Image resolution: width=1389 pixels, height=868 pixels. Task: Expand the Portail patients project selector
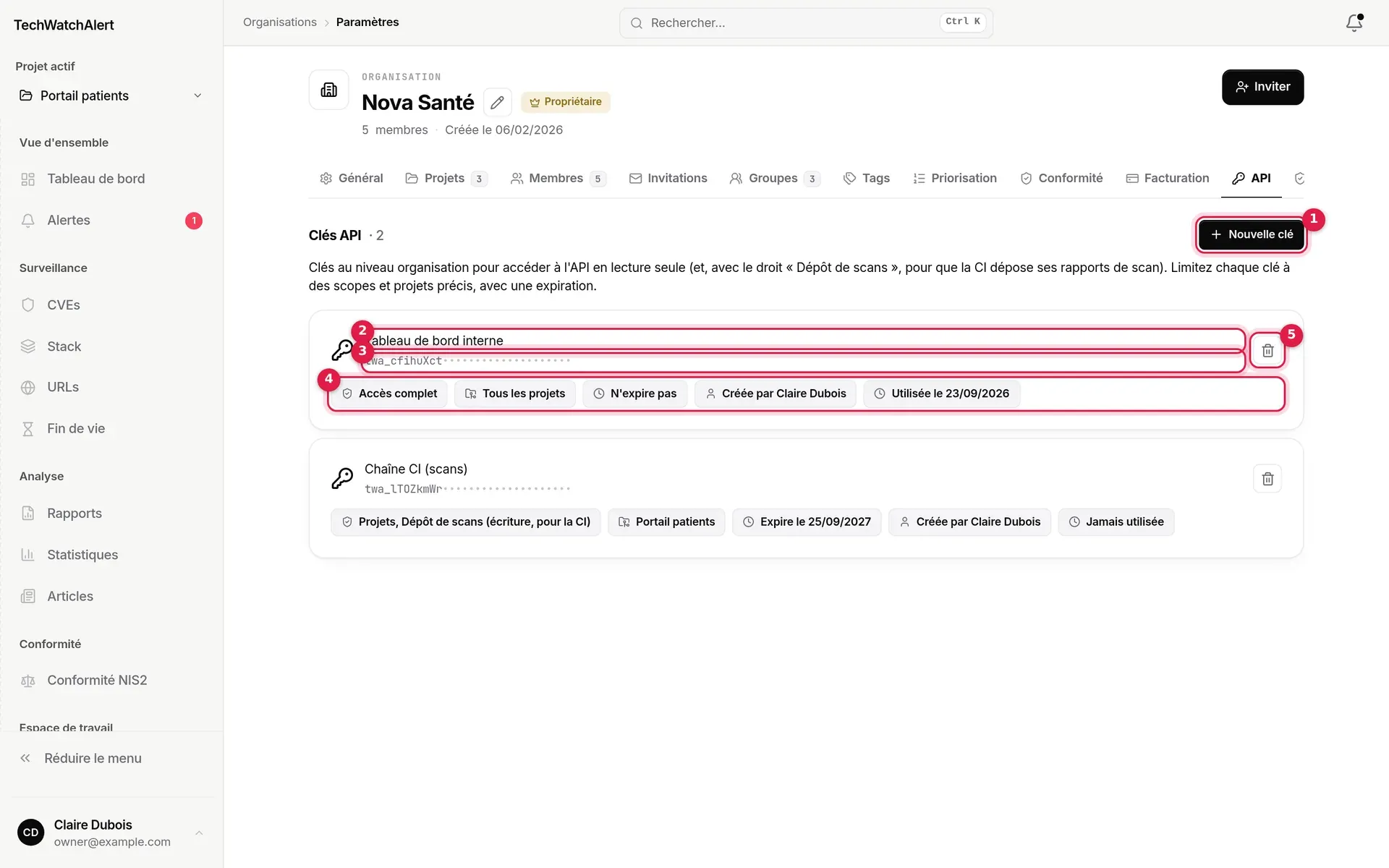[111, 95]
